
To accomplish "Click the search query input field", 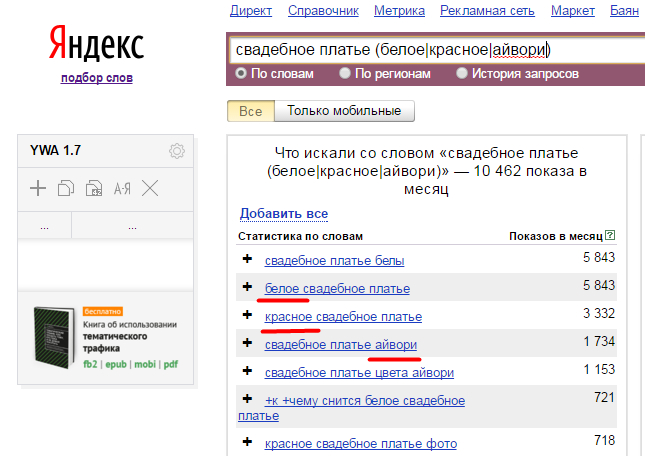I will tap(430, 49).
